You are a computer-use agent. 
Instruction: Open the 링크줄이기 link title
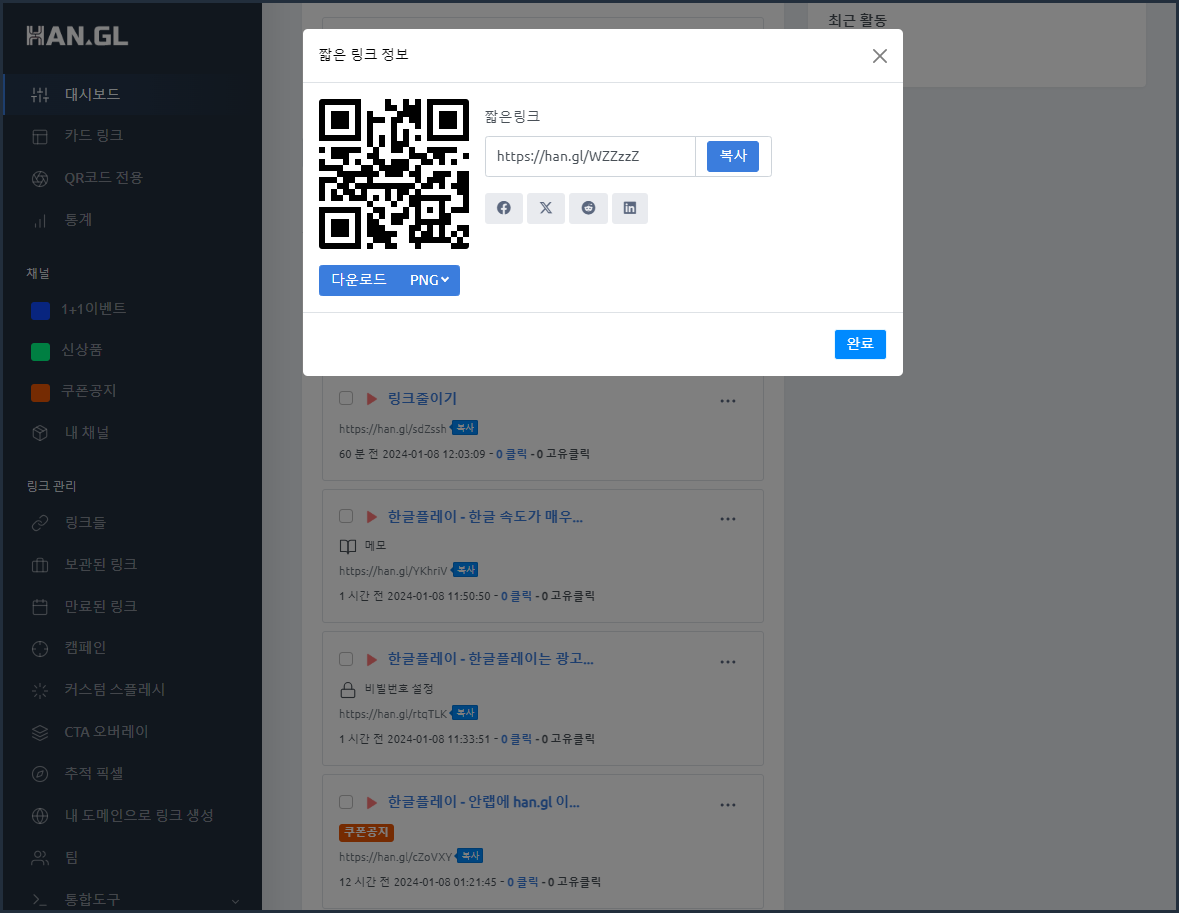422,399
